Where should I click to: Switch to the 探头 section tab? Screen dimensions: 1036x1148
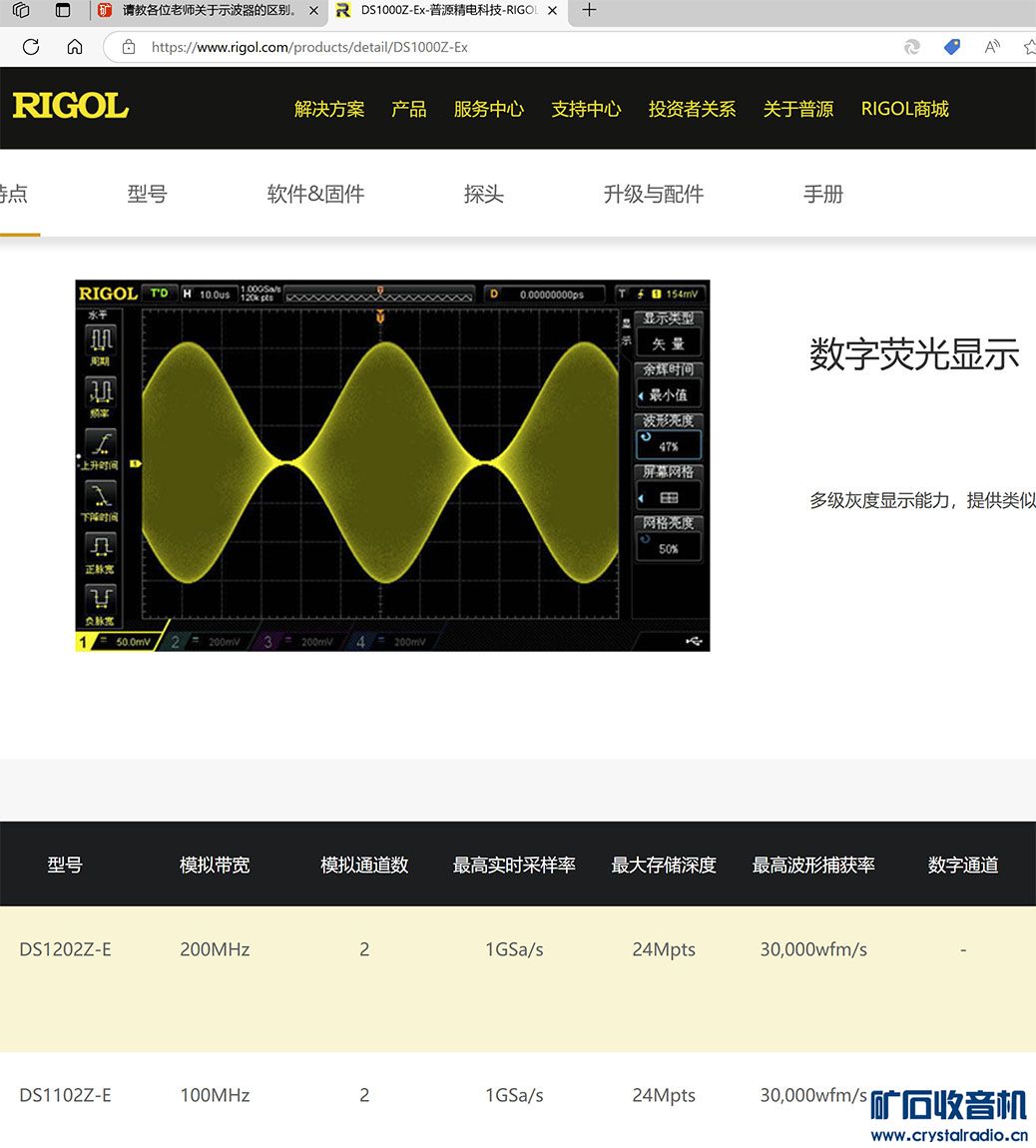[483, 194]
